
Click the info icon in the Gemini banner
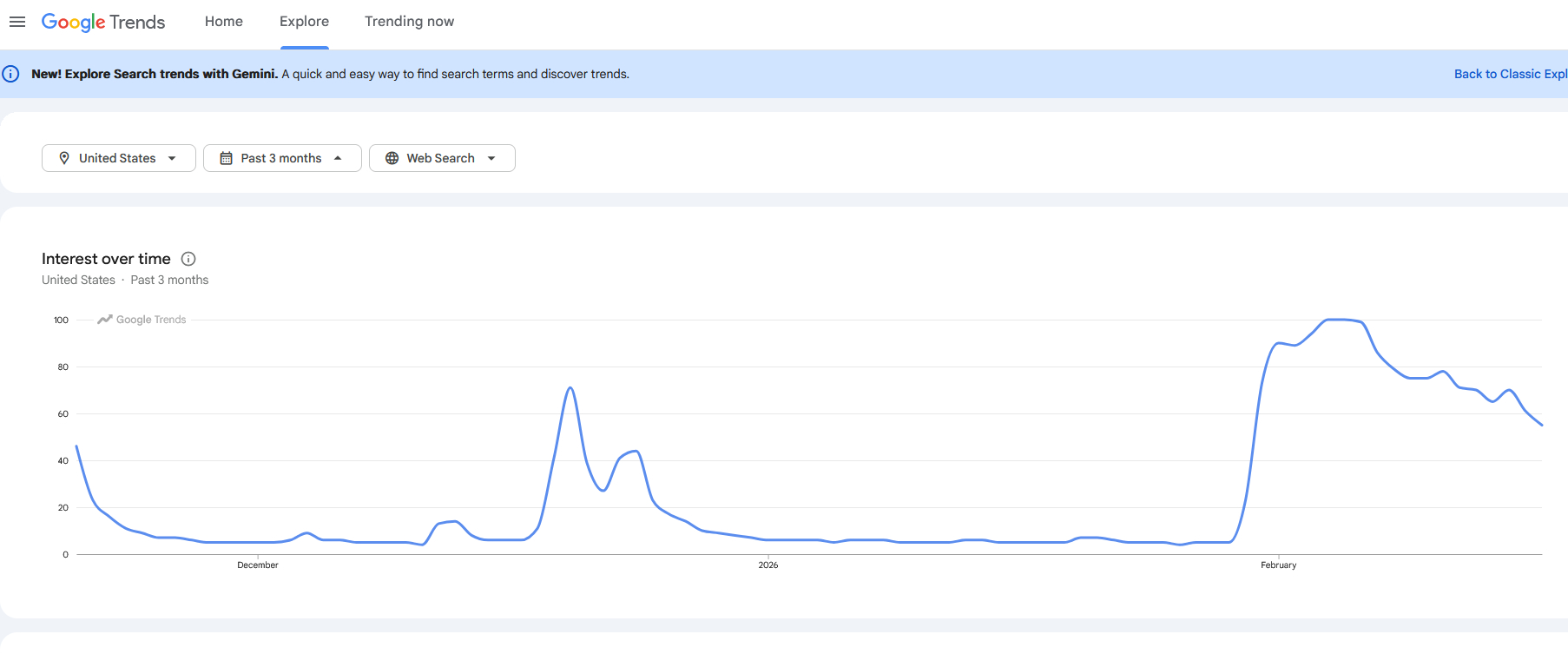coord(10,74)
